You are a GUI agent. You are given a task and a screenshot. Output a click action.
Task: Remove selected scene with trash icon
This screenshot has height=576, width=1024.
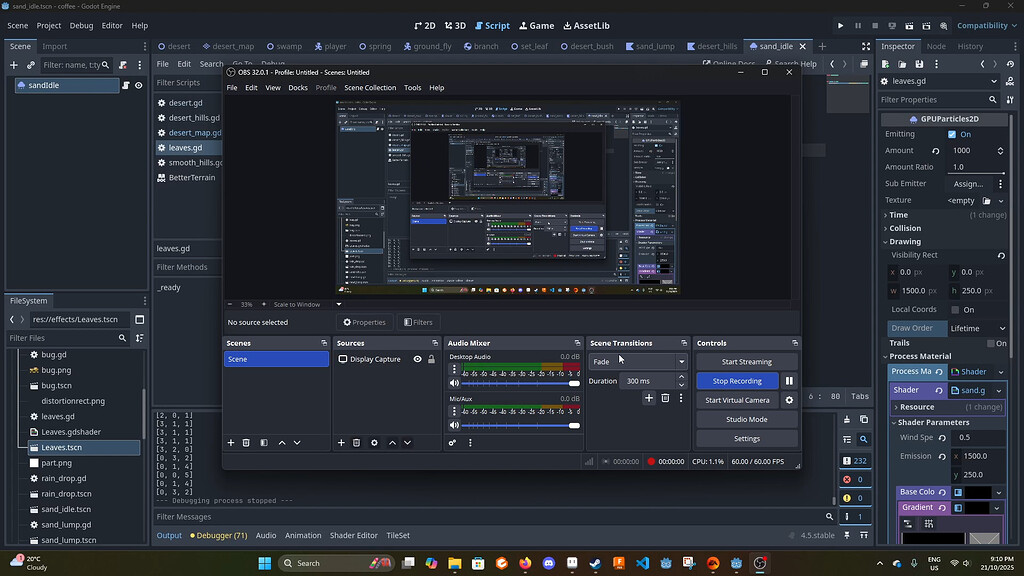click(246, 443)
